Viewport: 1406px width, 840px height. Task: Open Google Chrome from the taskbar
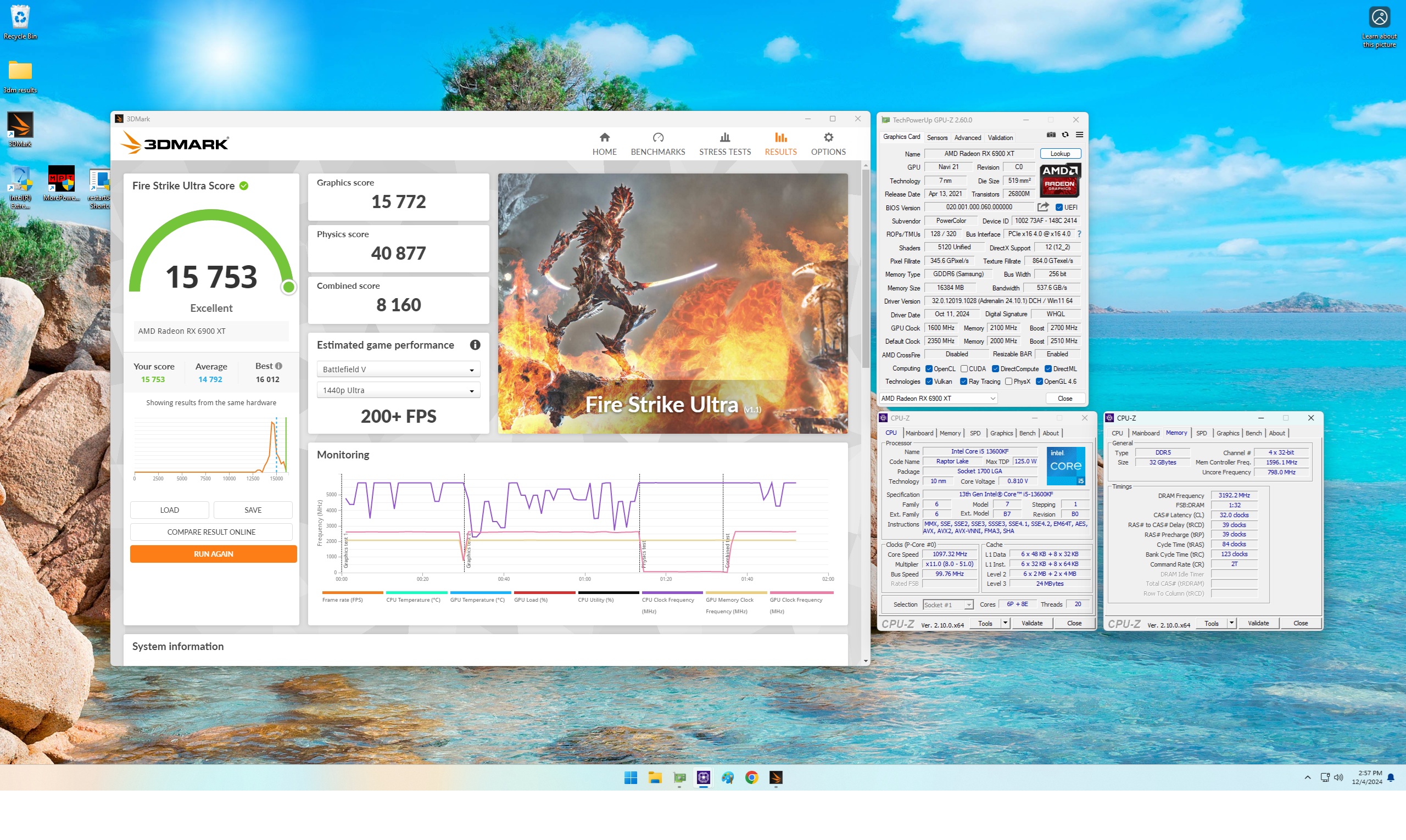coord(751,778)
